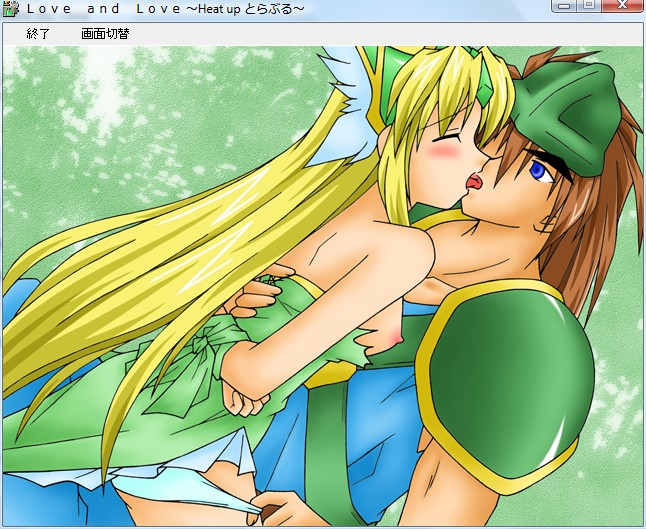Open the 終了 menu
646x529 pixels.
tap(38, 34)
